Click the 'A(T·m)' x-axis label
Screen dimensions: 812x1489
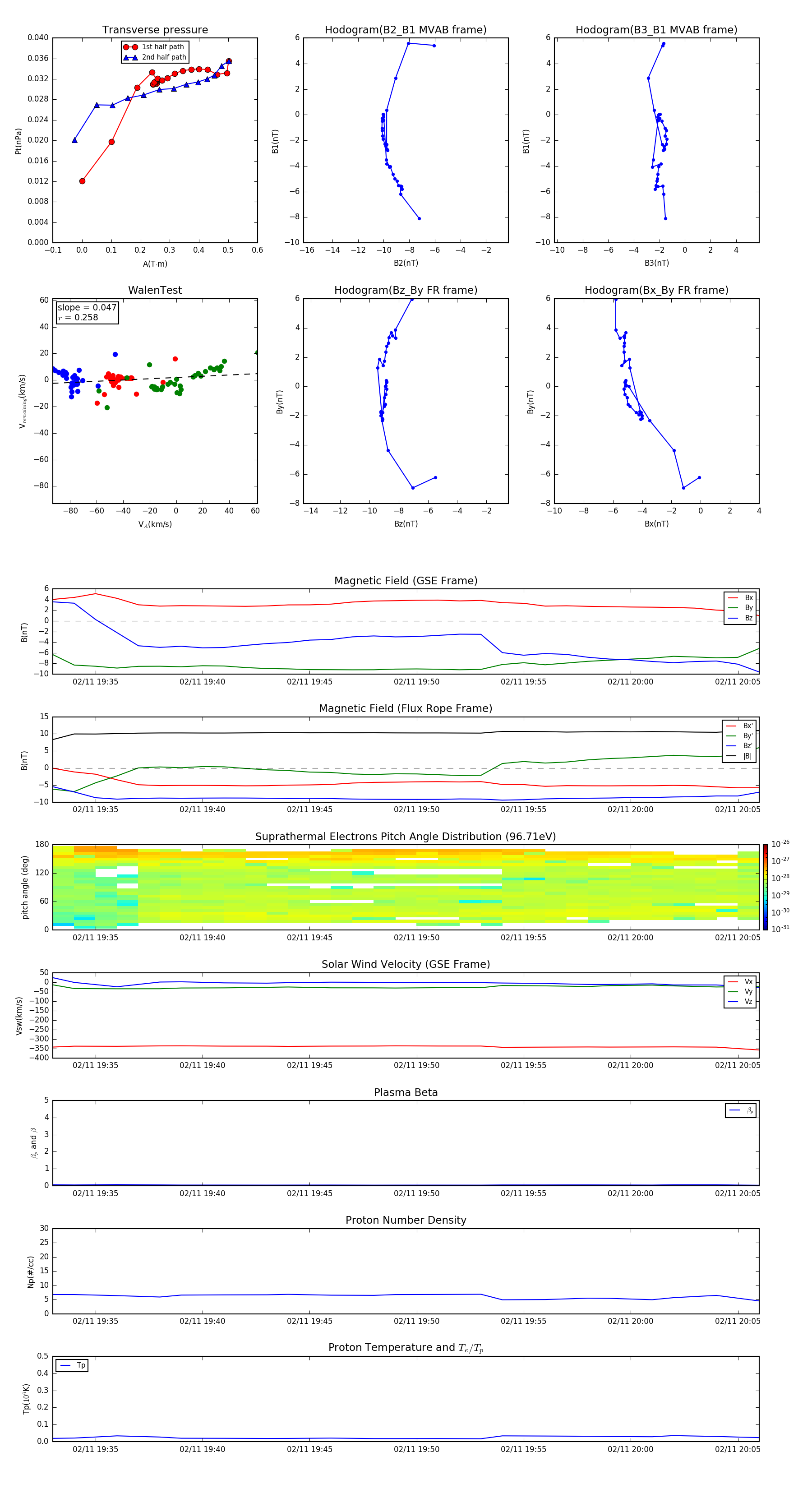coord(155,264)
